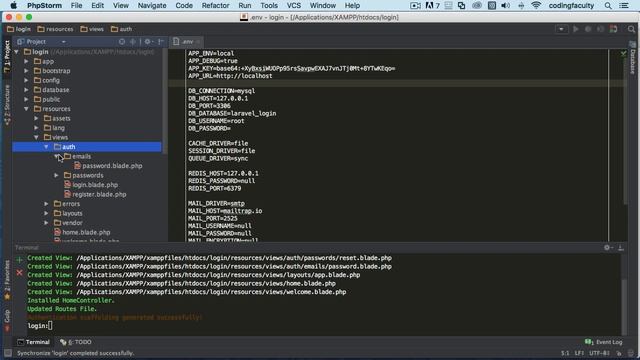Expand the bootstrap folder
The width and height of the screenshot is (640, 360).
click(x=27, y=71)
